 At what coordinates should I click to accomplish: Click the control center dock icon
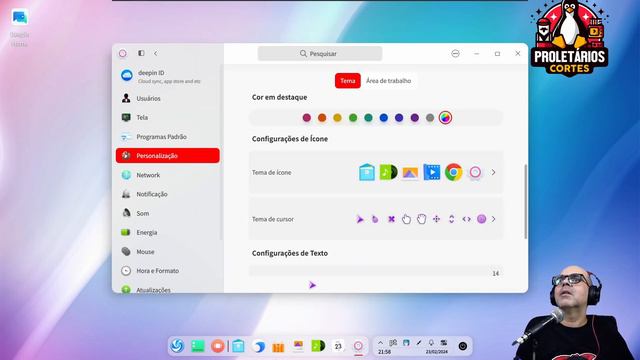358,346
